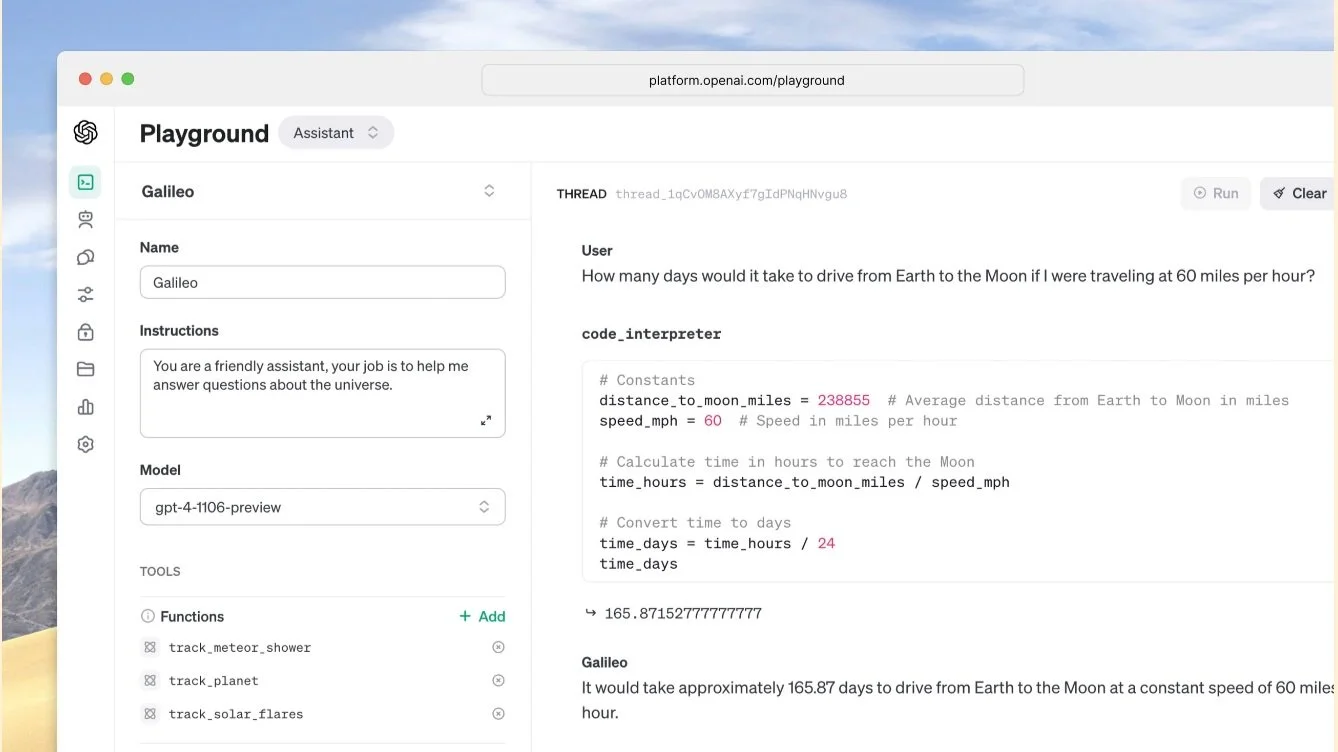Click the 'time_days = time_hours / 24' line

717,543
